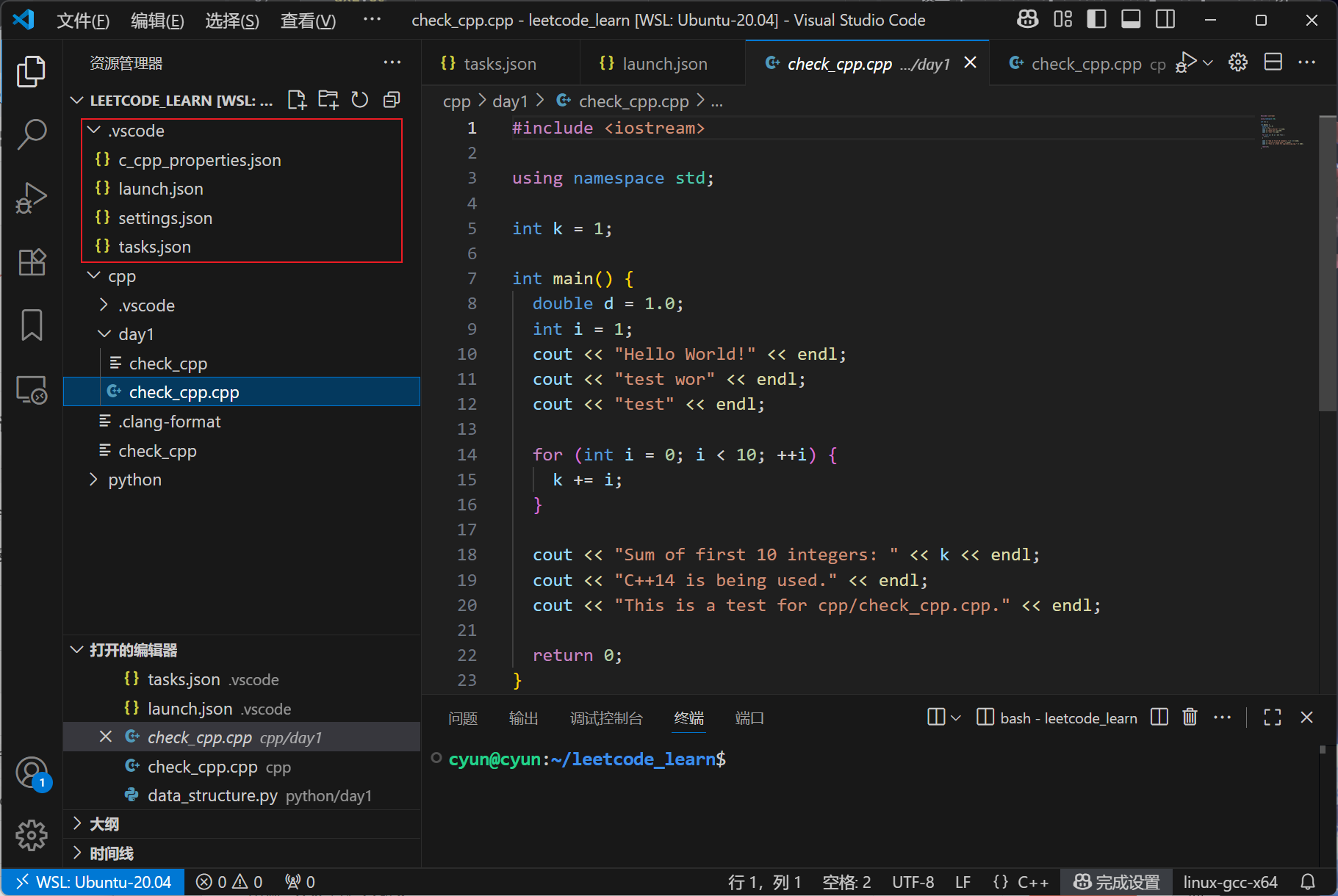Click the Customize Layout icon
Viewport: 1338px width, 896px height.
[x=1062, y=20]
